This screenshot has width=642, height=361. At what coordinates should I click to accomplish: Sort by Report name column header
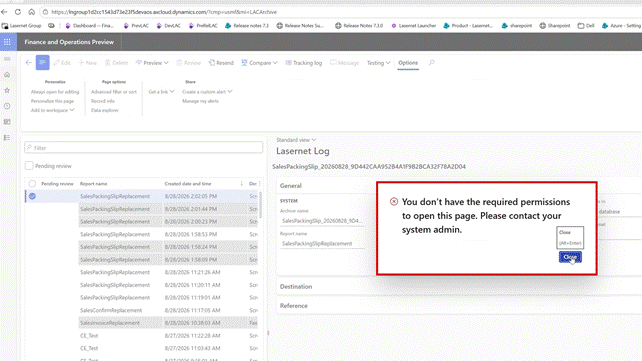(x=93, y=184)
